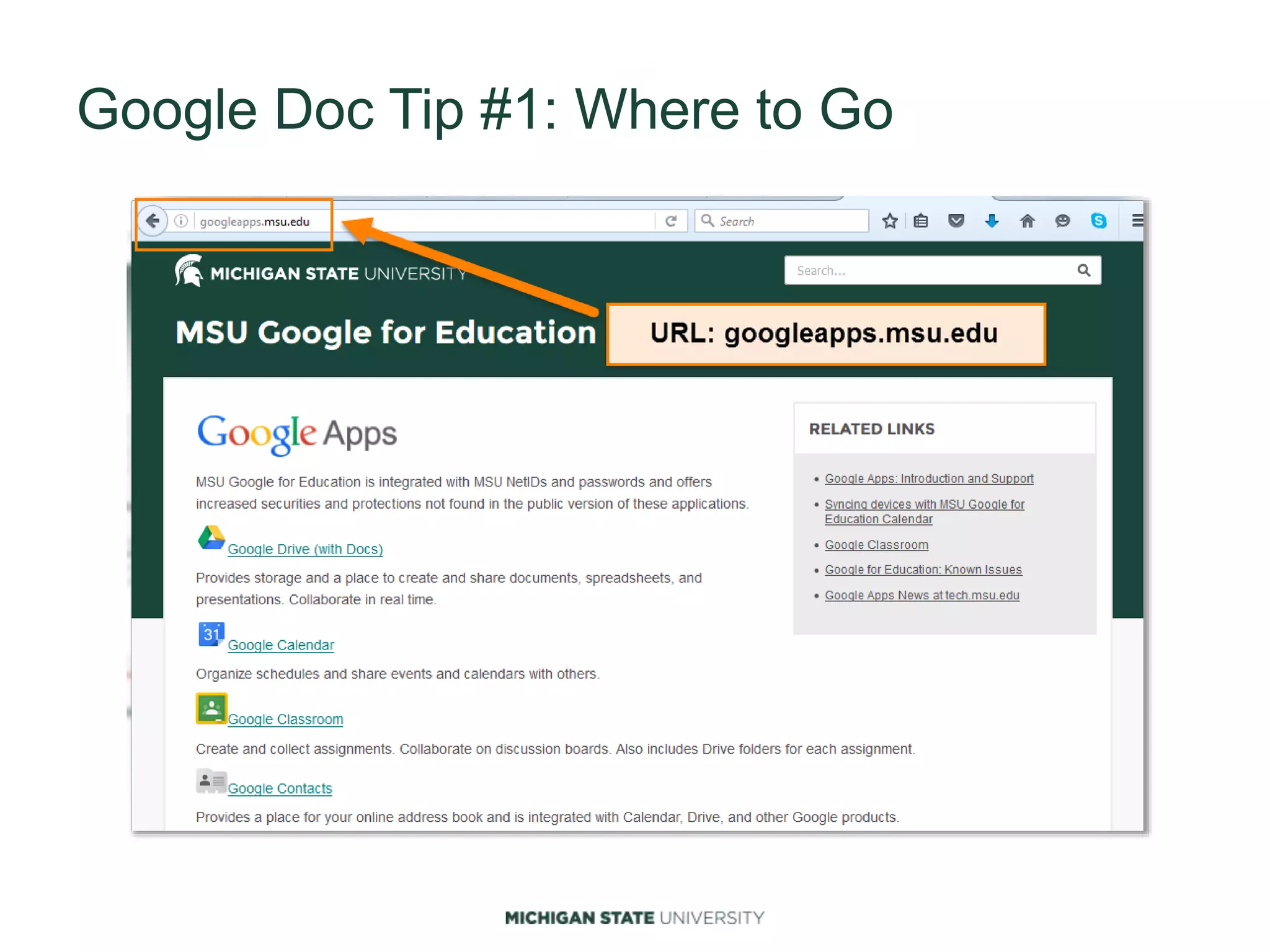Open Google for Education: Known Issues link
The image size is (1270, 952).
923,570
